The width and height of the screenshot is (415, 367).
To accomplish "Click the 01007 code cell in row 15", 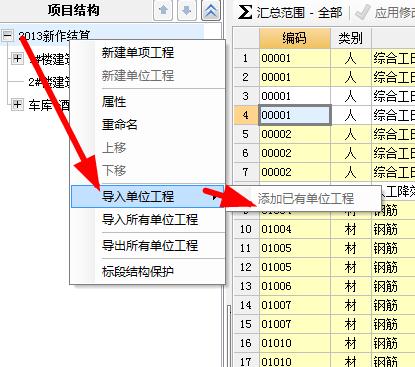I will point(295,324).
